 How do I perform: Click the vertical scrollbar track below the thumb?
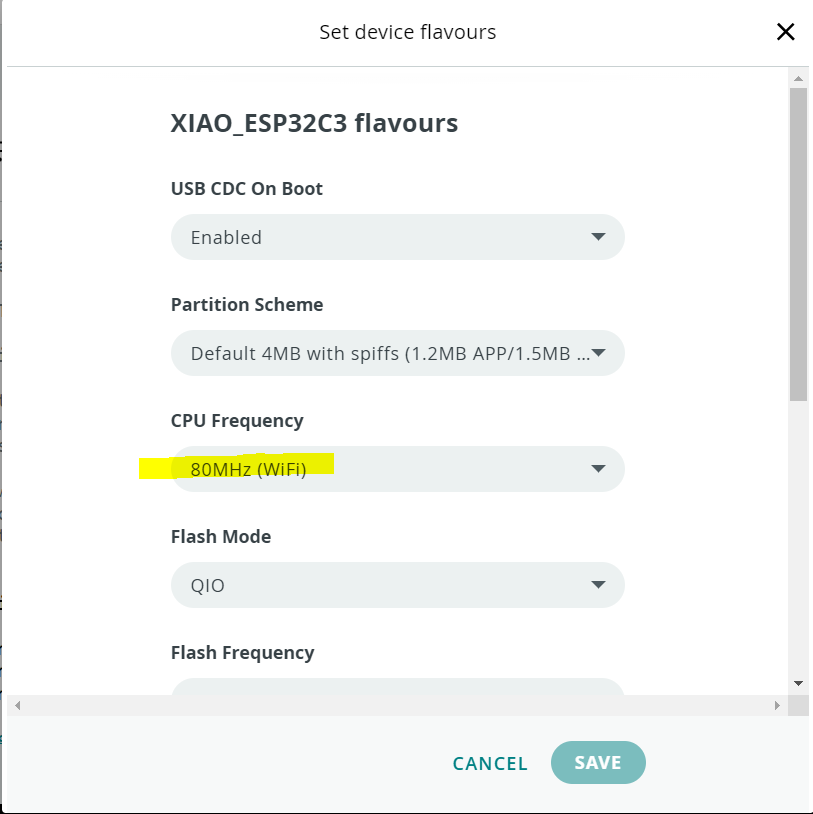[798, 535]
